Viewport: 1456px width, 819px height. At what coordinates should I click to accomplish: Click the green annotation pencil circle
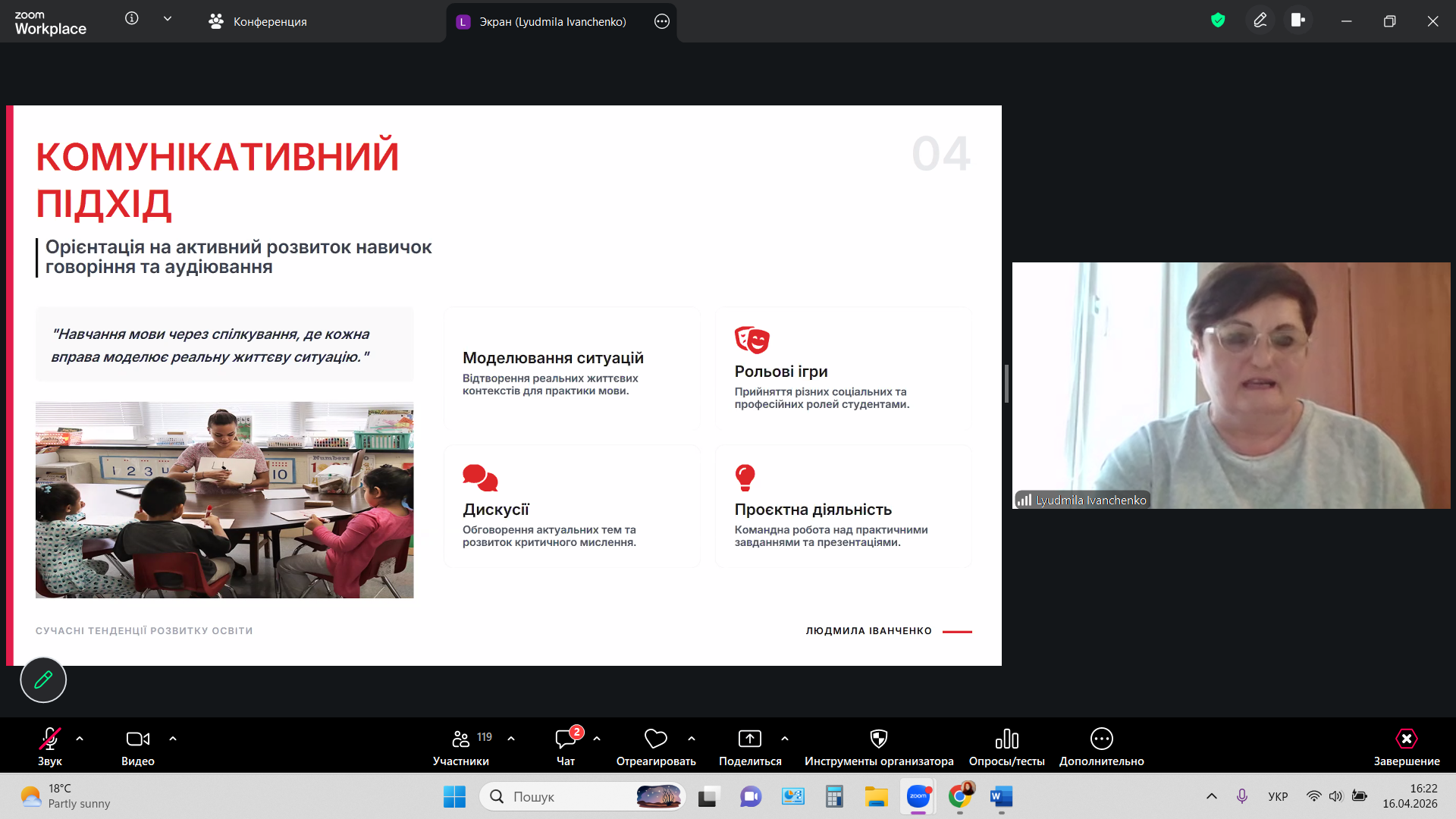(x=43, y=679)
